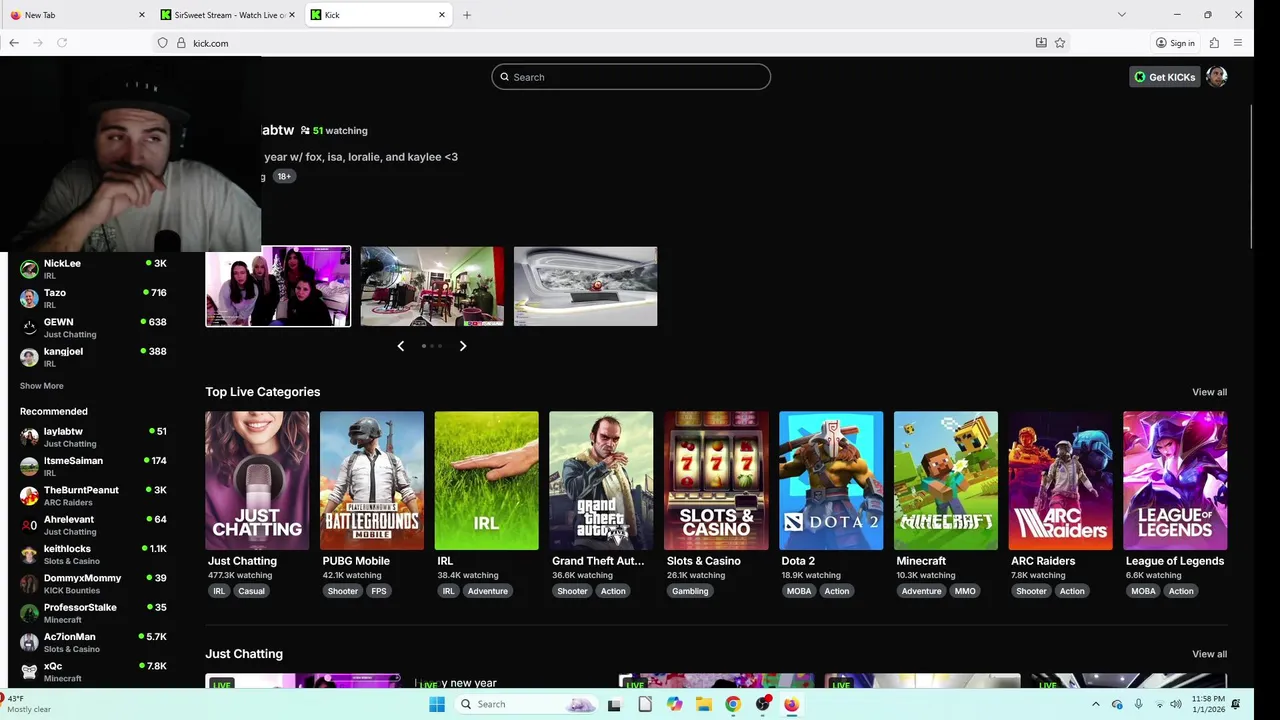Click the Firefox taskbar icon
The width and height of the screenshot is (1280, 720).
tap(791, 704)
